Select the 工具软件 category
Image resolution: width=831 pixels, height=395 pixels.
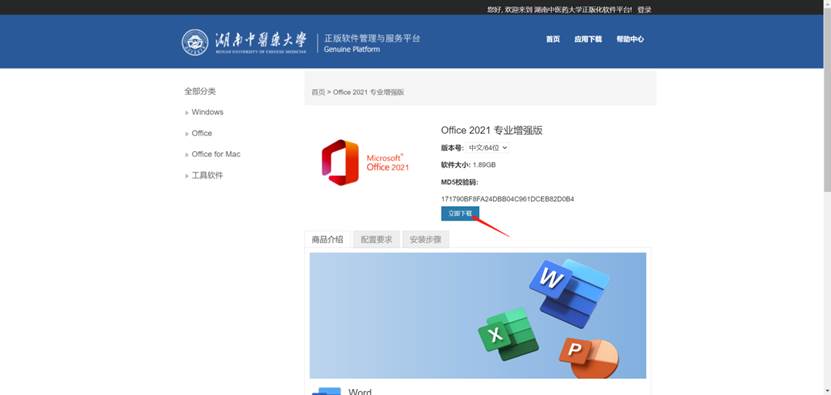(207, 175)
